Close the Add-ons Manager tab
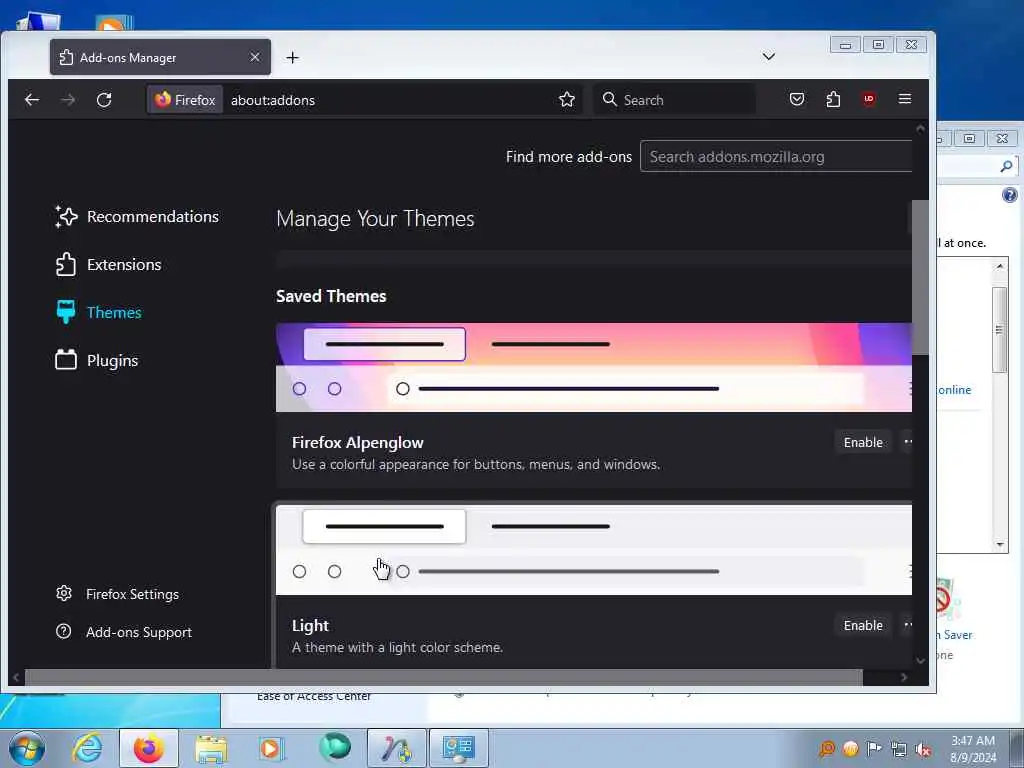 click(x=255, y=57)
